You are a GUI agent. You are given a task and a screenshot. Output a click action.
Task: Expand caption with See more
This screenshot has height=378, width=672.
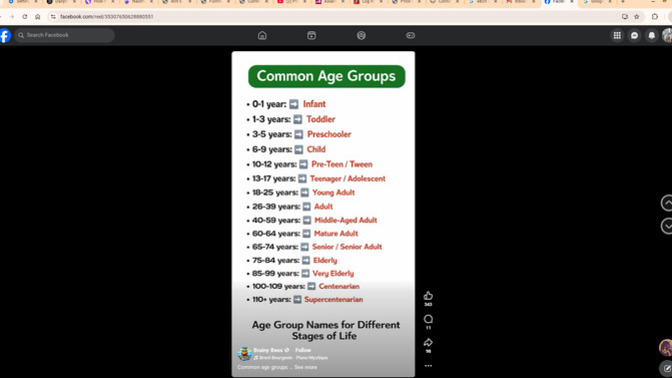click(306, 367)
